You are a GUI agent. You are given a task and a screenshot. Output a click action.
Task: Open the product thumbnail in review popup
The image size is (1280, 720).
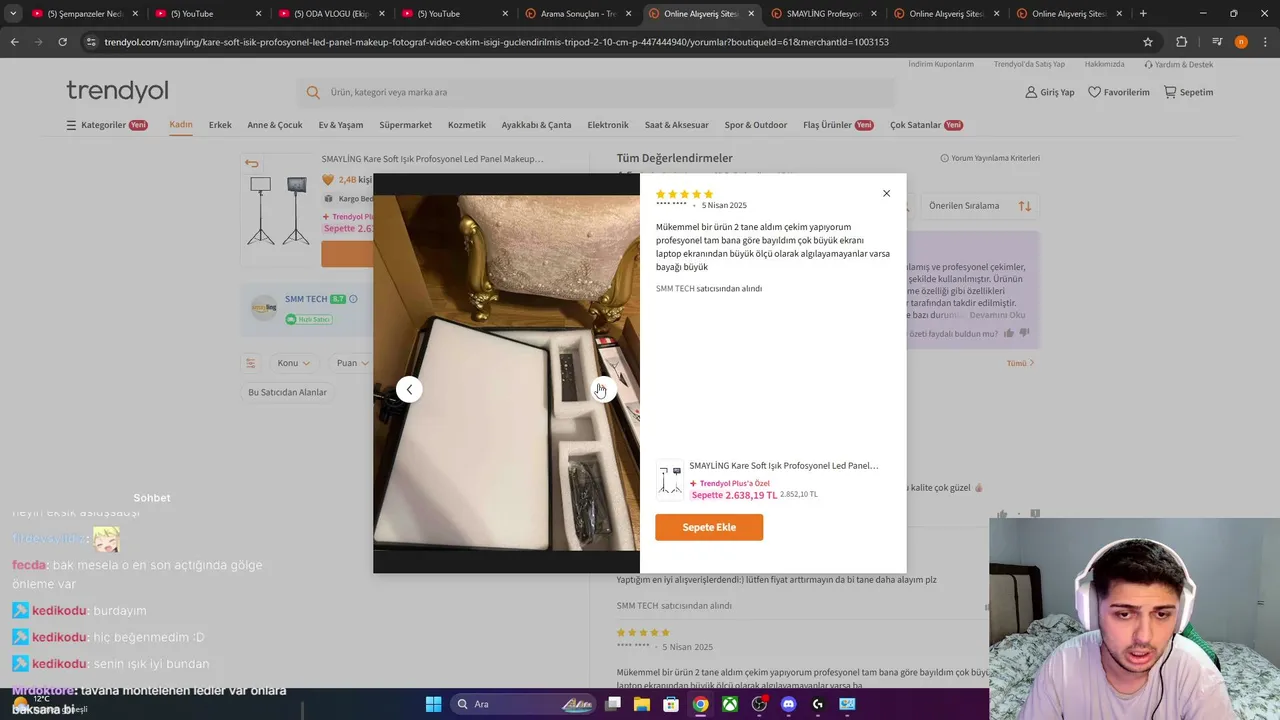(x=670, y=480)
